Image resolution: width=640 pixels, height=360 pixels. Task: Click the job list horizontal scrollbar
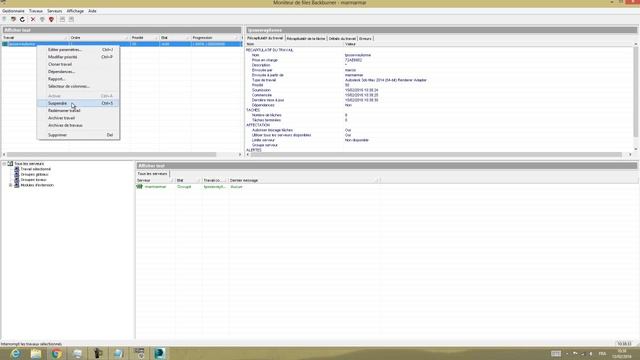click(x=122, y=155)
